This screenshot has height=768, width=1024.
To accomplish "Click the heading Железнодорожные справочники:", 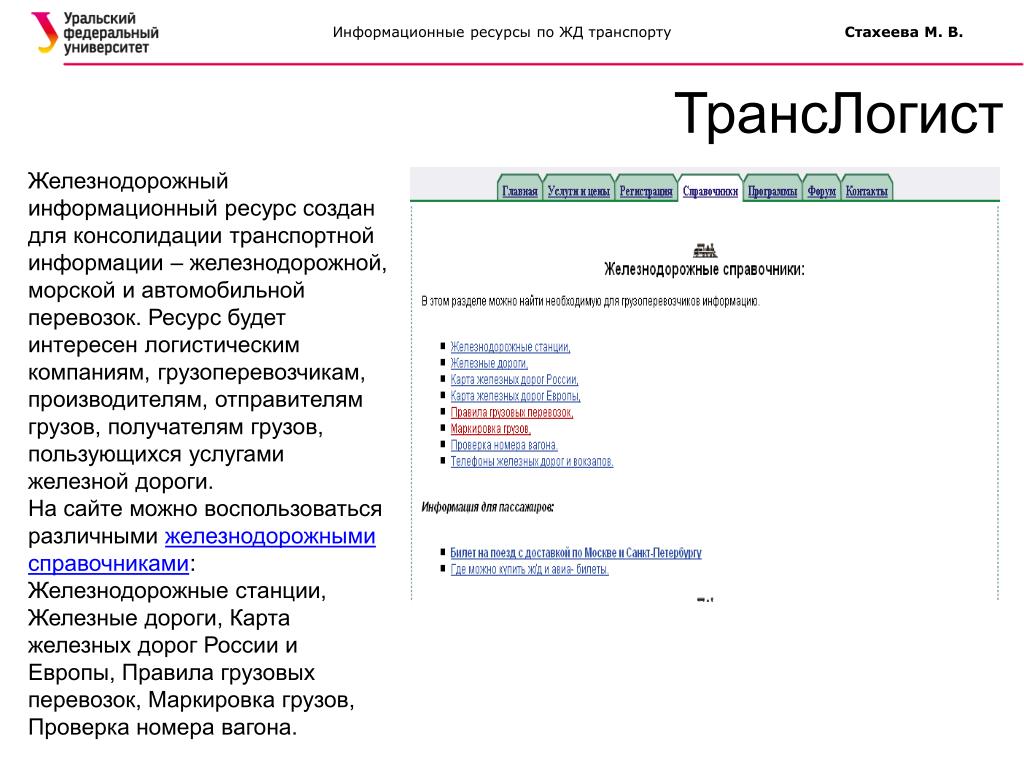I will (x=704, y=269).
